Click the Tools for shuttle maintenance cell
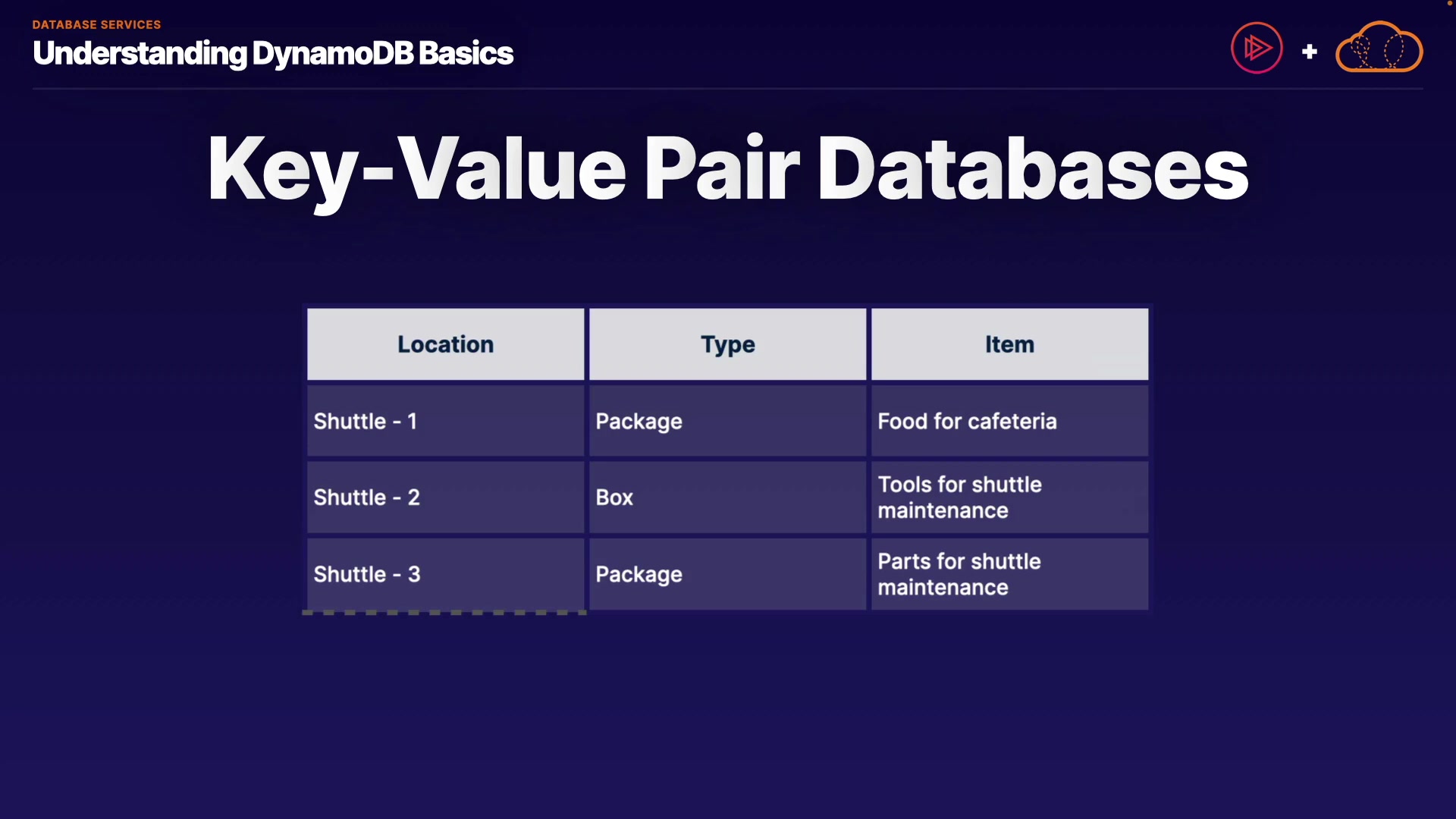This screenshot has width=1456, height=819. pyautogui.click(x=1009, y=497)
